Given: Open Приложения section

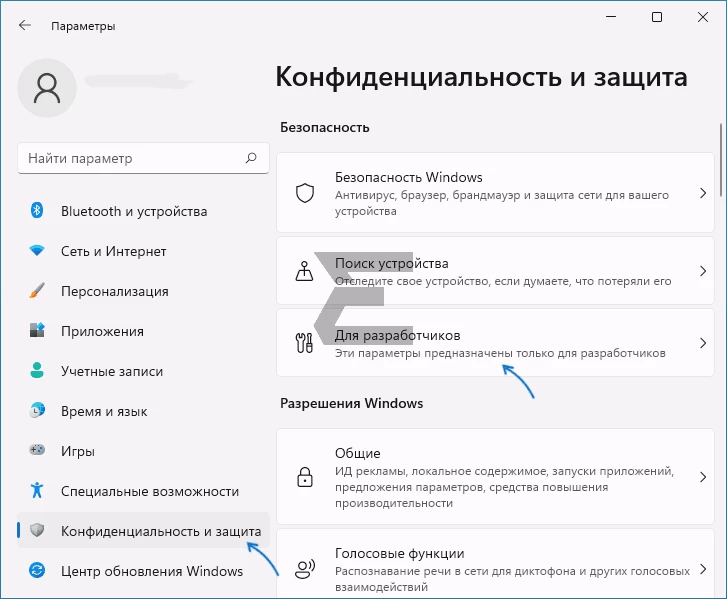Looking at the screenshot, I should (143, 331).
